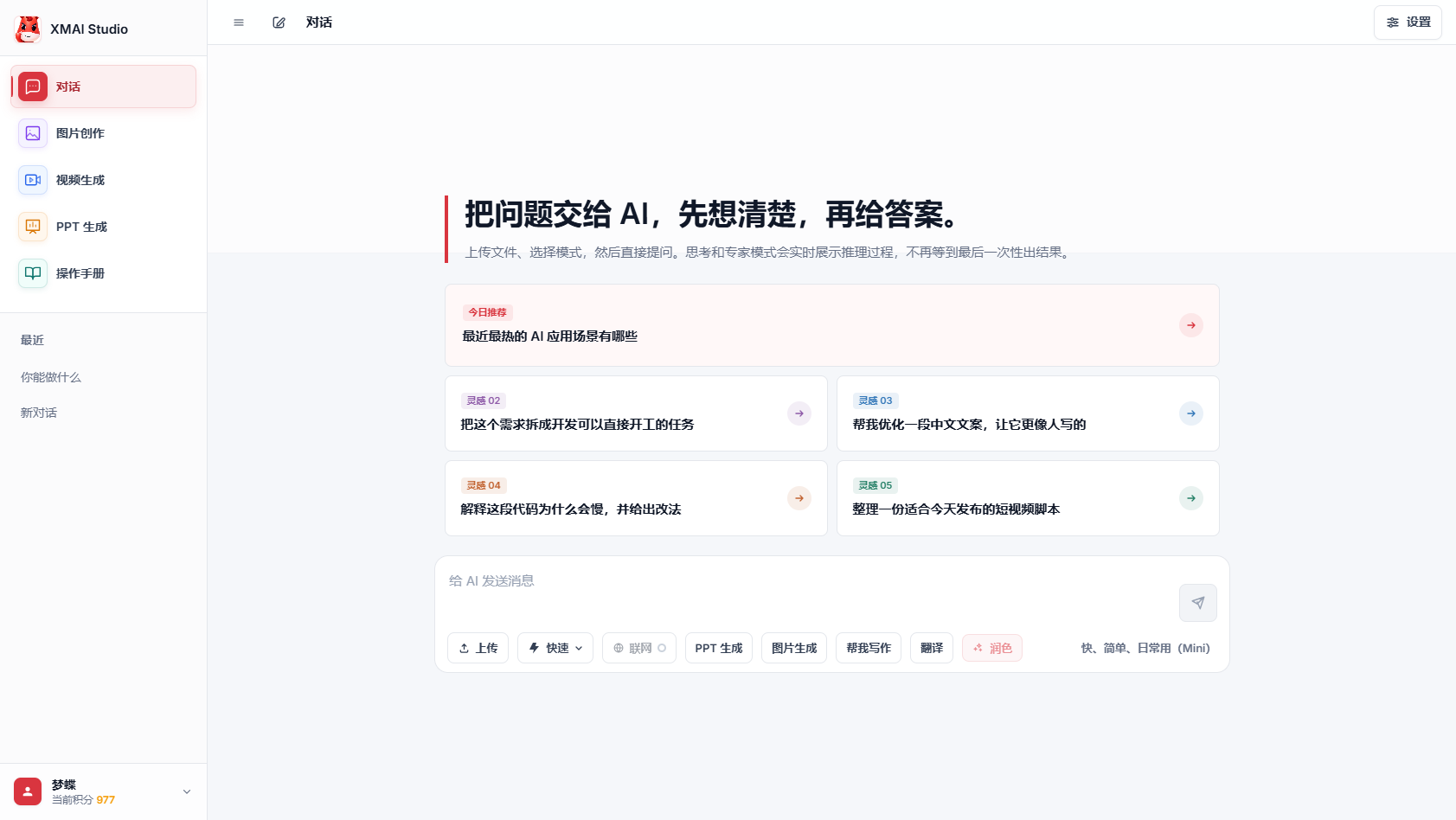Select 新对话 recent conversation

tap(39, 413)
